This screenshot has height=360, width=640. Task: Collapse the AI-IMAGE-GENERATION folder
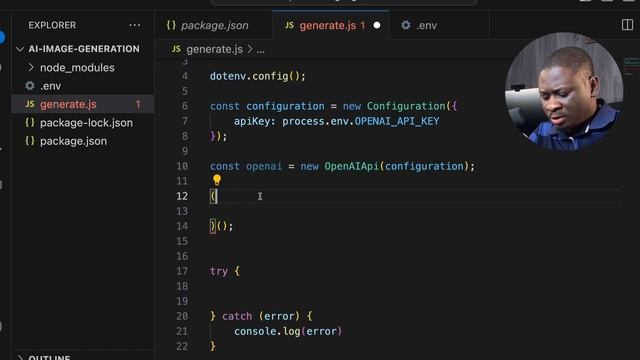point(20,49)
